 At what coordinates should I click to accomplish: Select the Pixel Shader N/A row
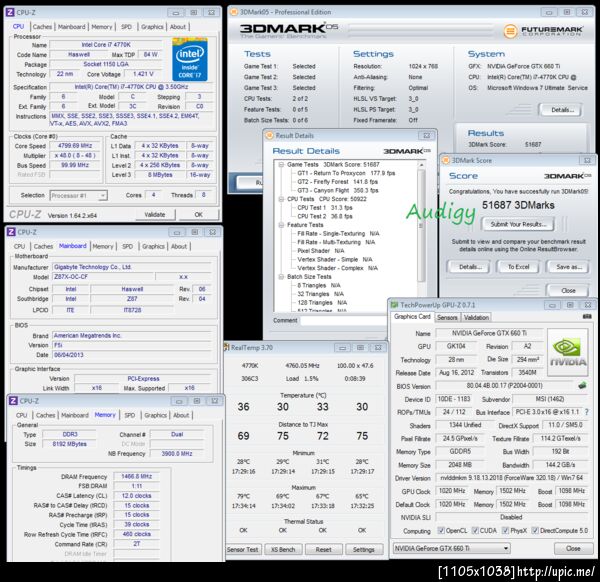tap(321, 251)
